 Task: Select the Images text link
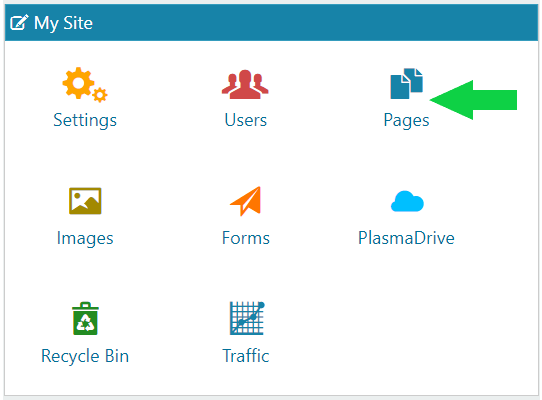pos(85,239)
